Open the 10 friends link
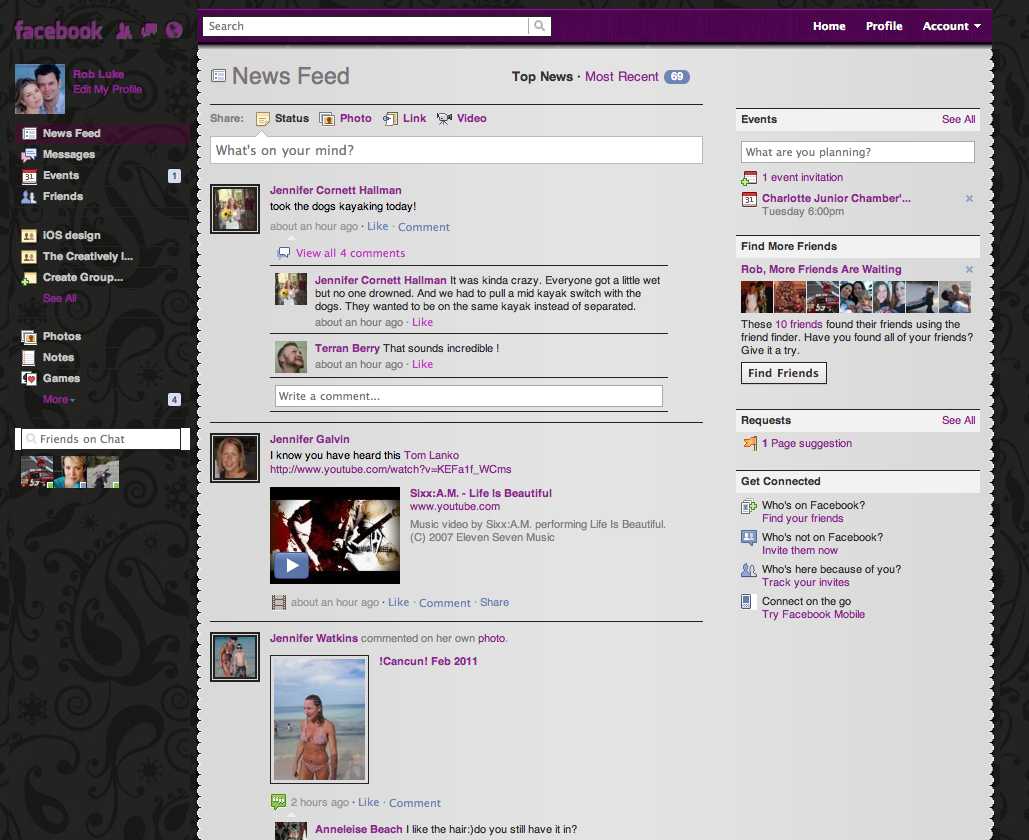Screen dimensions: 1029x840 (x=799, y=324)
